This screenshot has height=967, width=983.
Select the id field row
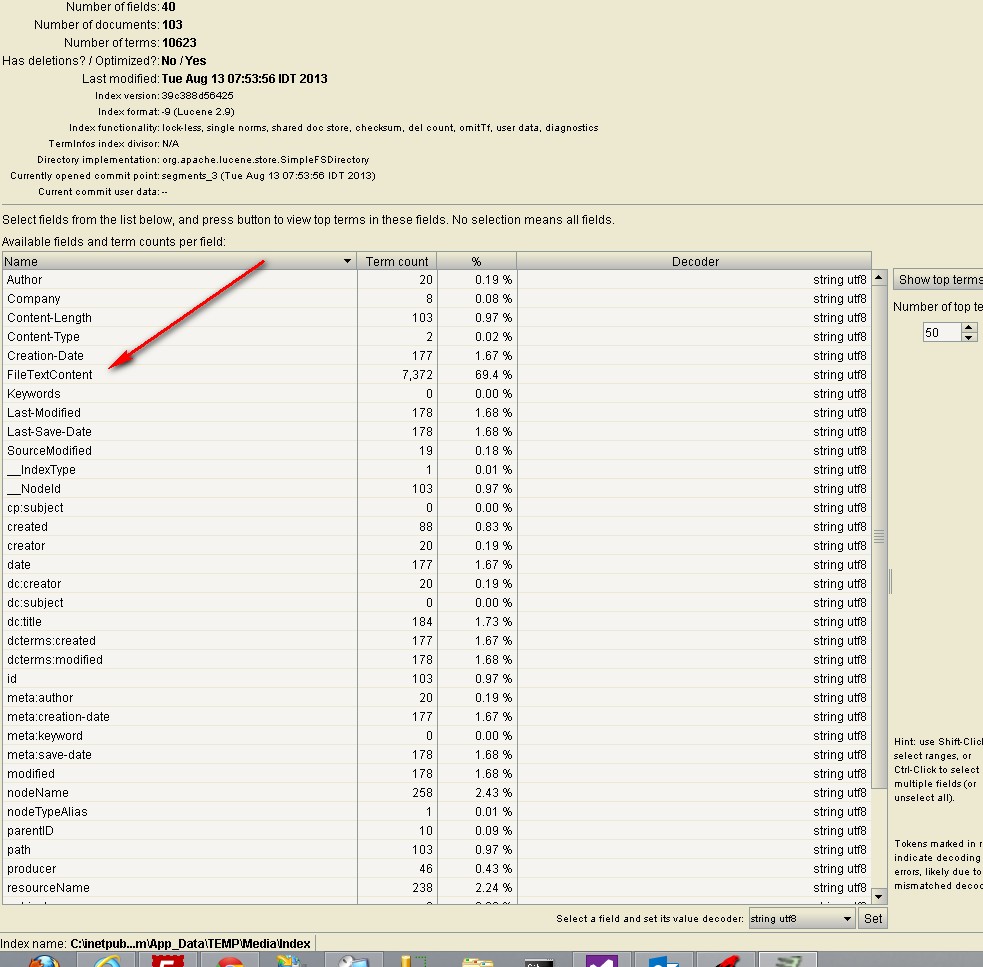[x=436, y=679]
